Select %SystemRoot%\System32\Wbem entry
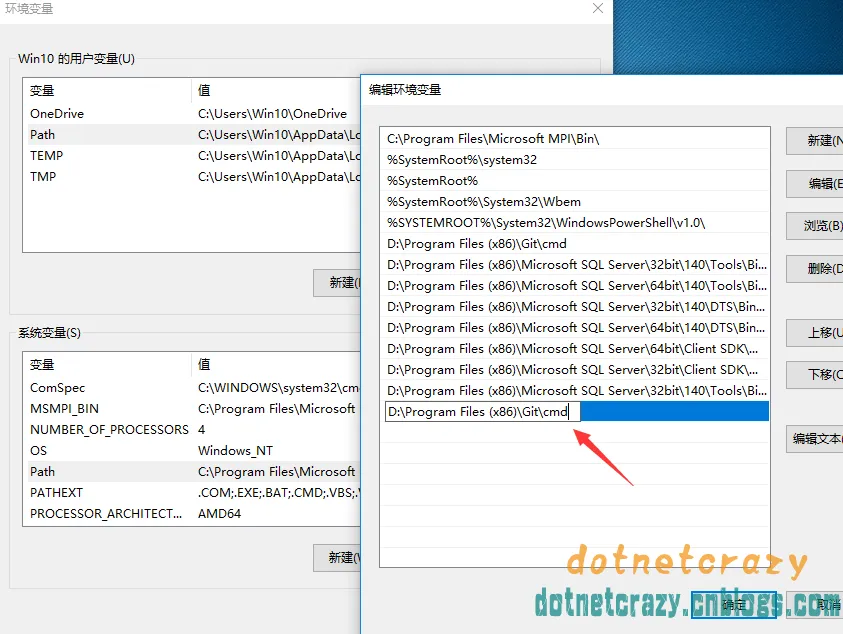This screenshot has width=843, height=634. [575, 202]
